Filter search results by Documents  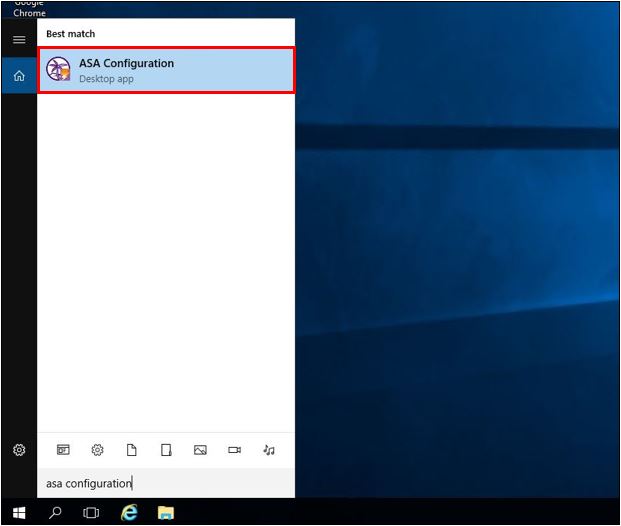pyautogui.click(x=131, y=450)
